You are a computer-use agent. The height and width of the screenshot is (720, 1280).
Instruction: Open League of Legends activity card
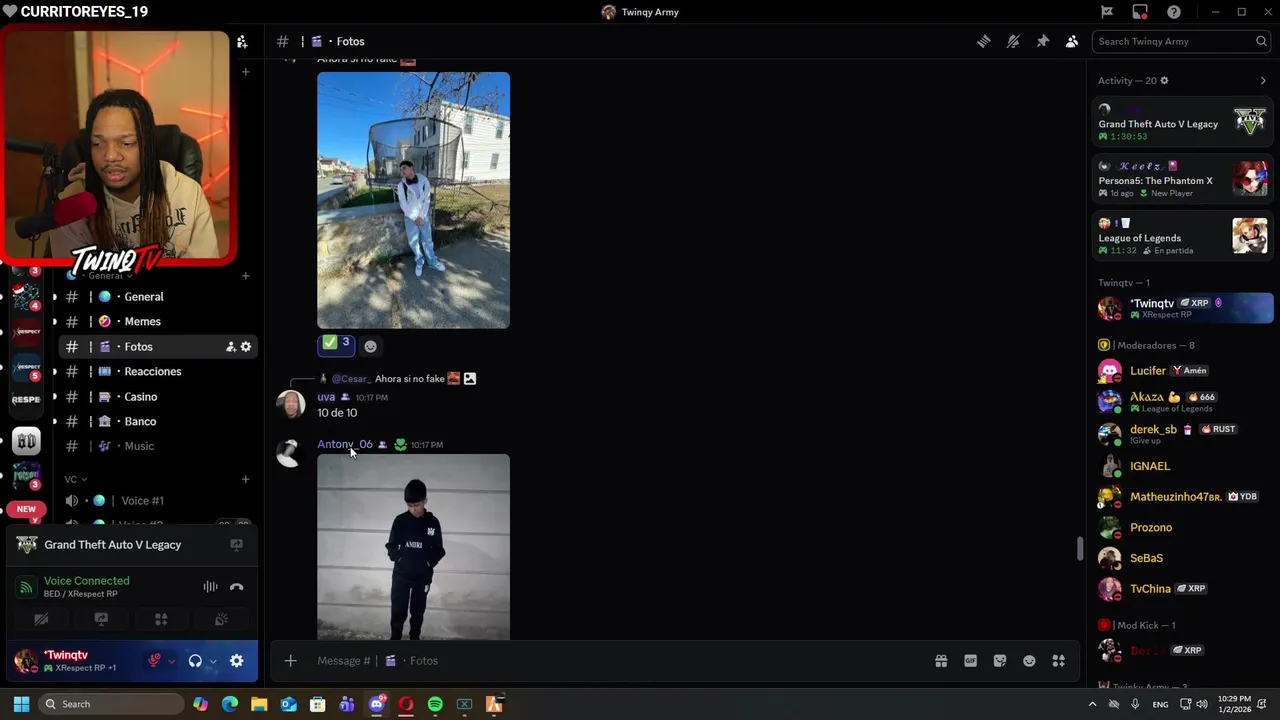point(1183,237)
